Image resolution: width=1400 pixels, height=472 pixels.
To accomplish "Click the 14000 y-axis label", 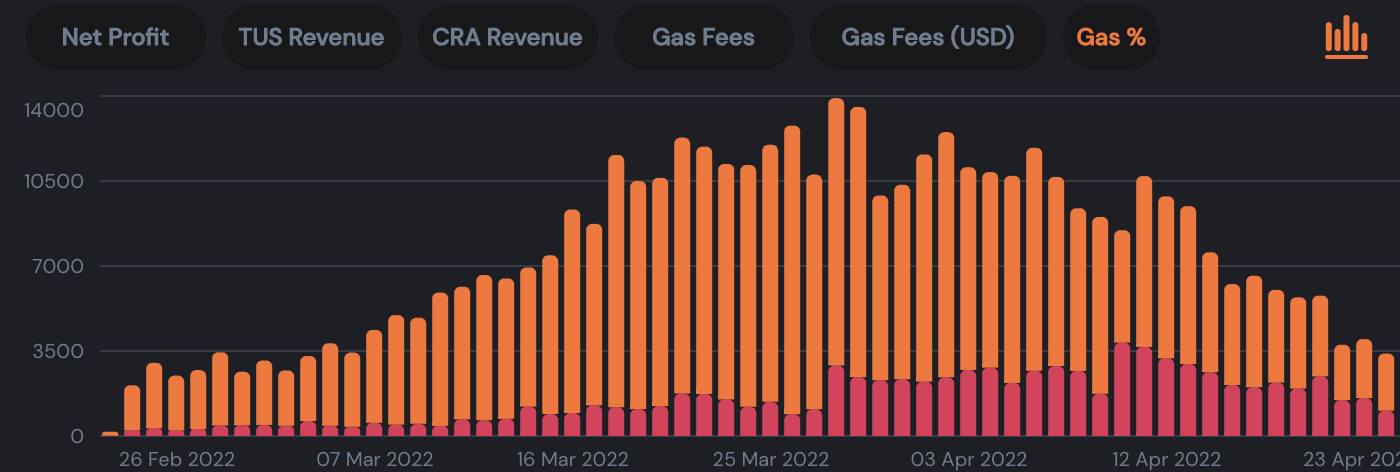I will tap(53, 109).
